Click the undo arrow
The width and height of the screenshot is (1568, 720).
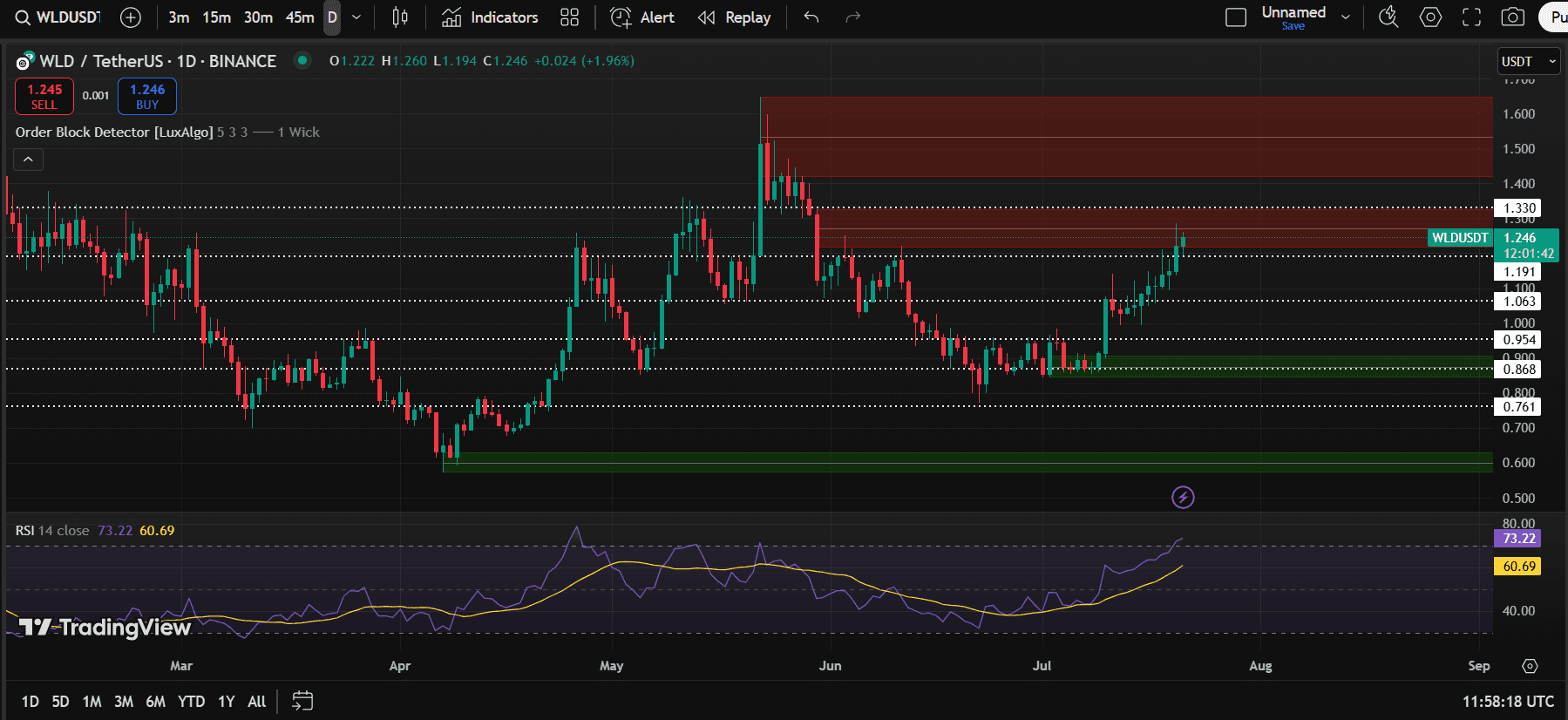pyautogui.click(x=811, y=17)
